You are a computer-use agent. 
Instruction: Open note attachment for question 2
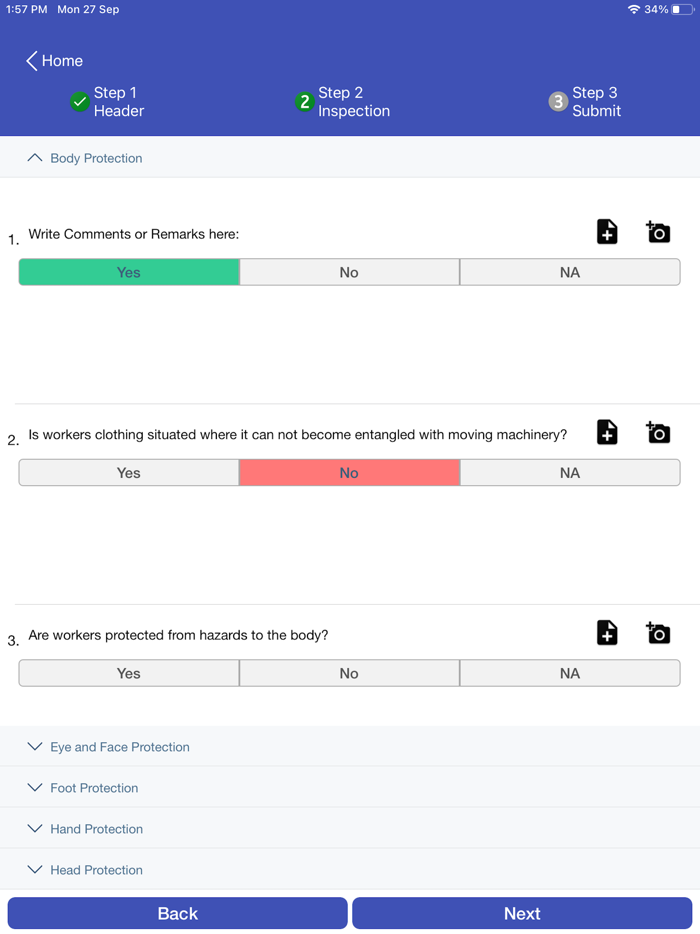click(x=607, y=432)
